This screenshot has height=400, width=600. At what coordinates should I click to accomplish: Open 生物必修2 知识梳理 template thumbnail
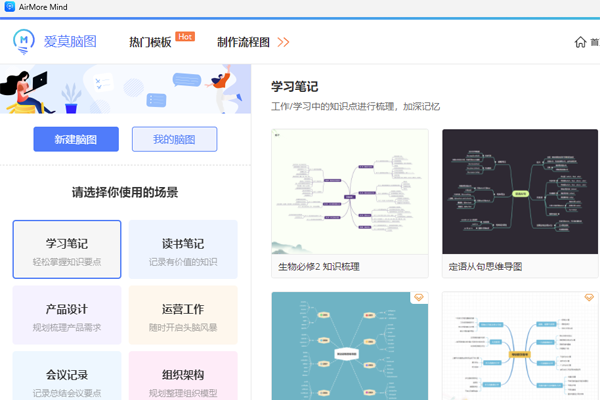pyautogui.click(x=350, y=191)
